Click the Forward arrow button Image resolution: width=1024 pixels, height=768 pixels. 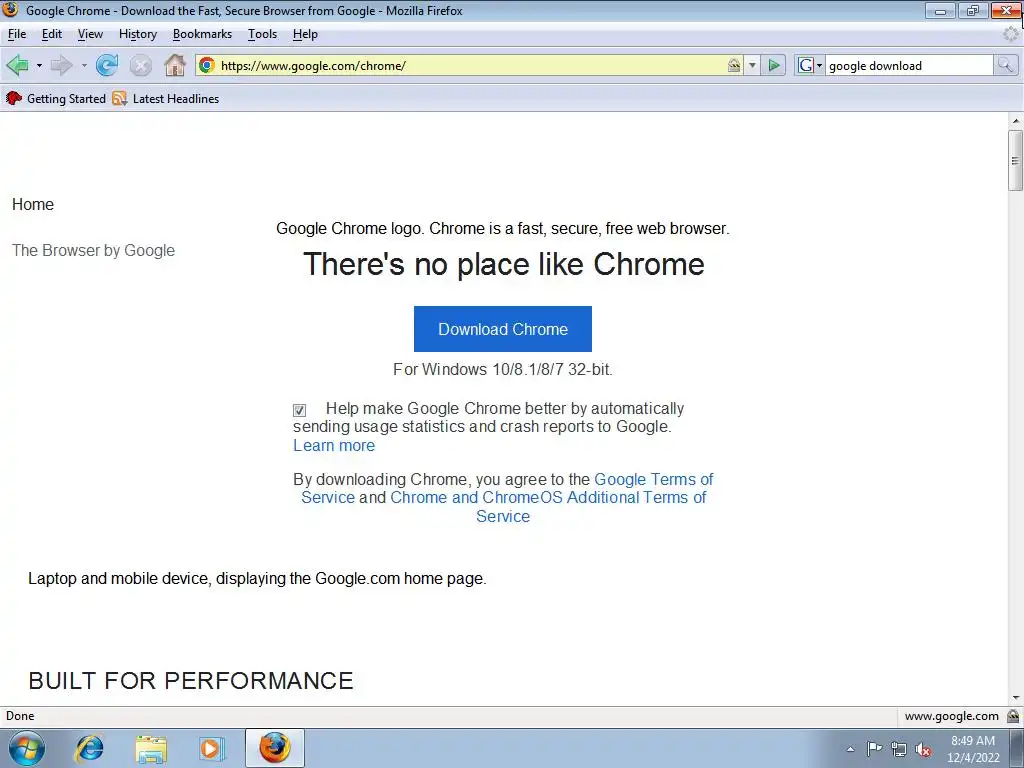62,65
